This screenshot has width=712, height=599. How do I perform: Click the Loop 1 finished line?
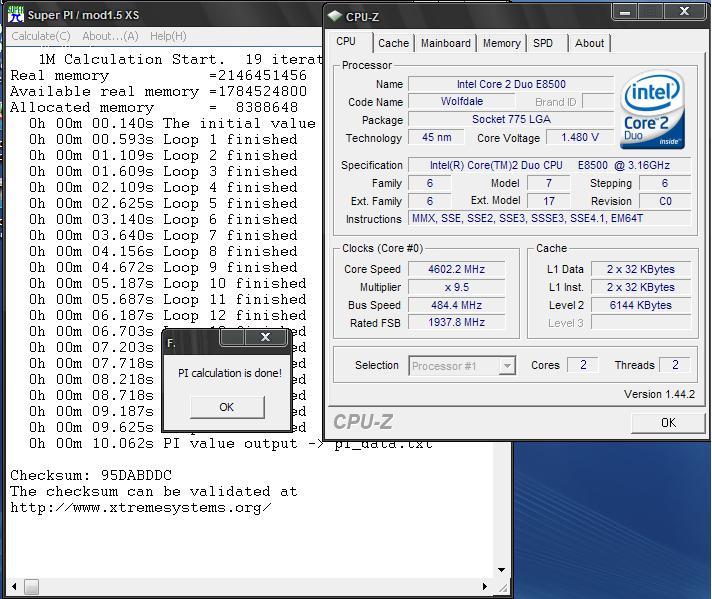tap(163, 139)
